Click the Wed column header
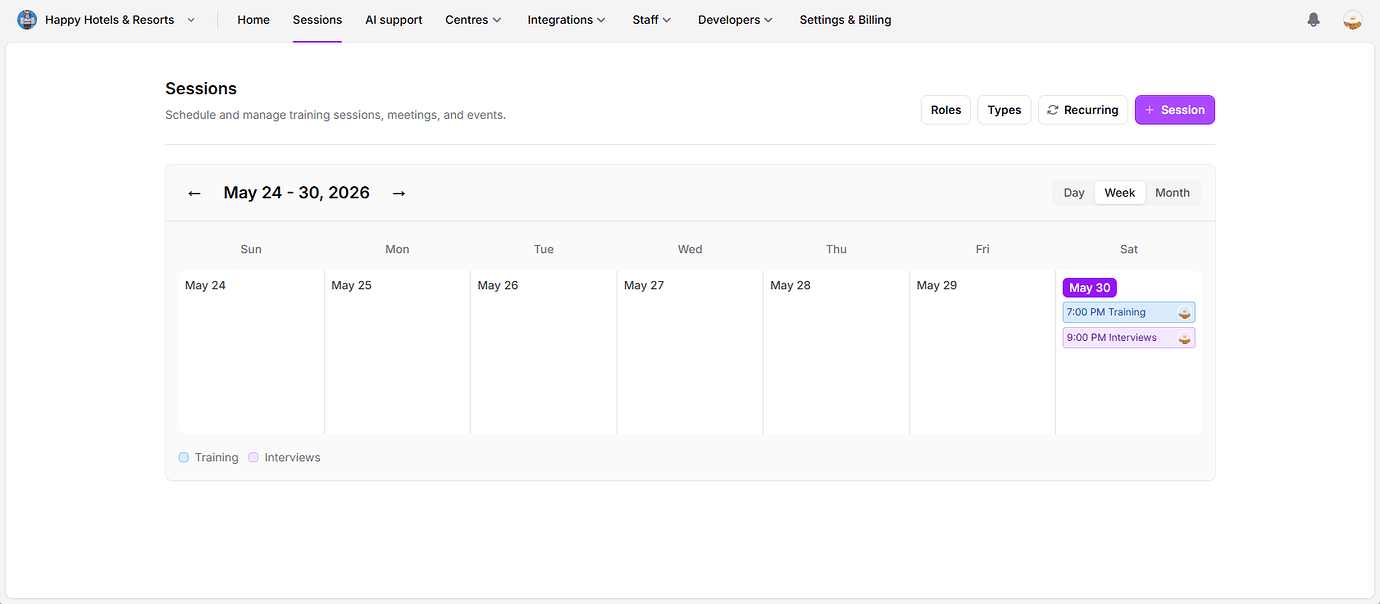The height and width of the screenshot is (604, 1380). coord(690,249)
